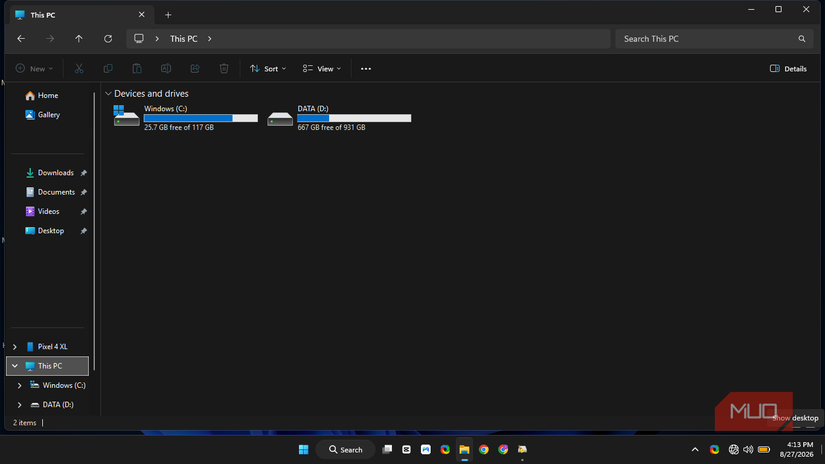This screenshot has width=825, height=464.
Task: Click the taskbar Search box
Action: coord(345,449)
